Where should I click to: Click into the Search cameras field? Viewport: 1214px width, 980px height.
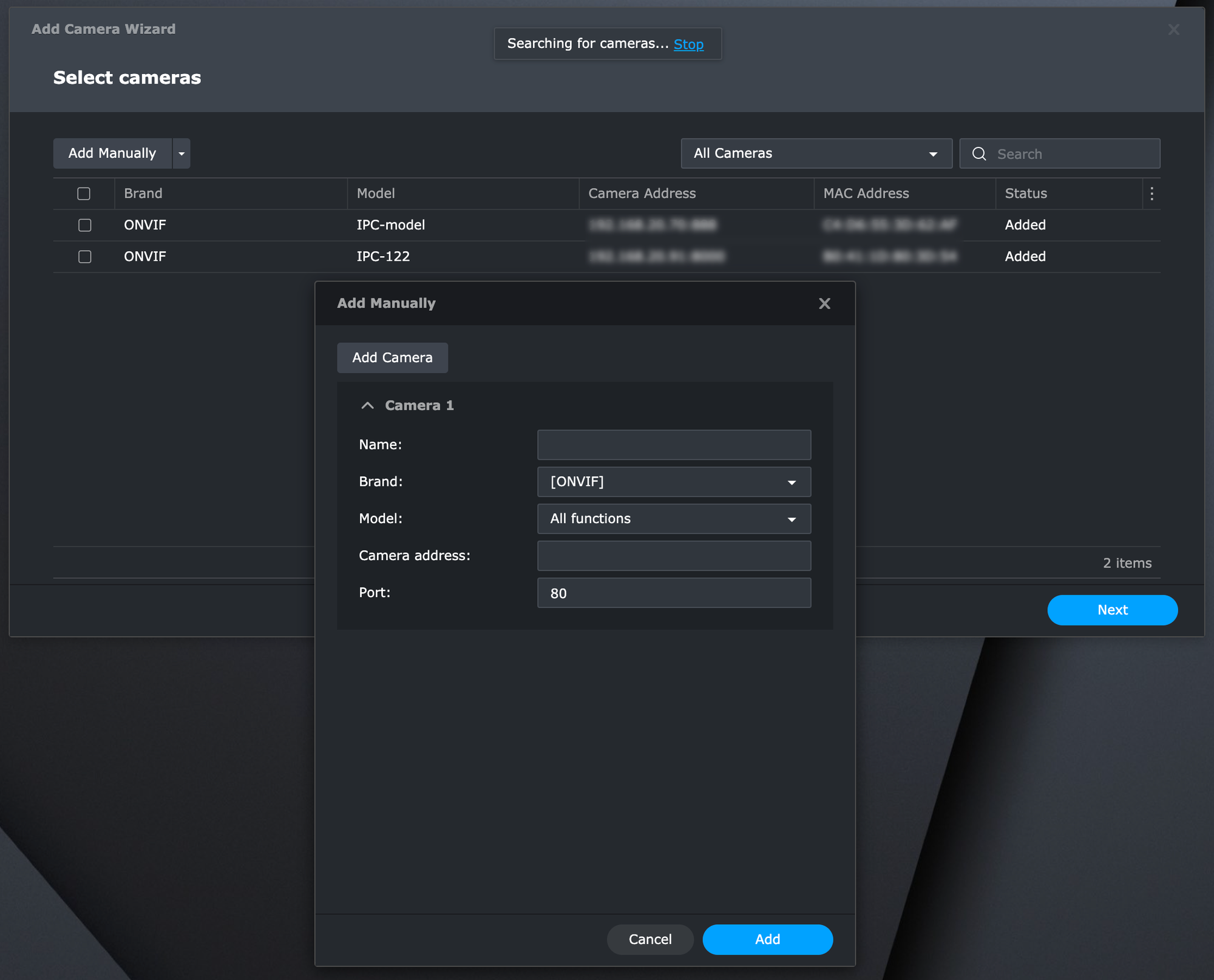[x=1059, y=154]
